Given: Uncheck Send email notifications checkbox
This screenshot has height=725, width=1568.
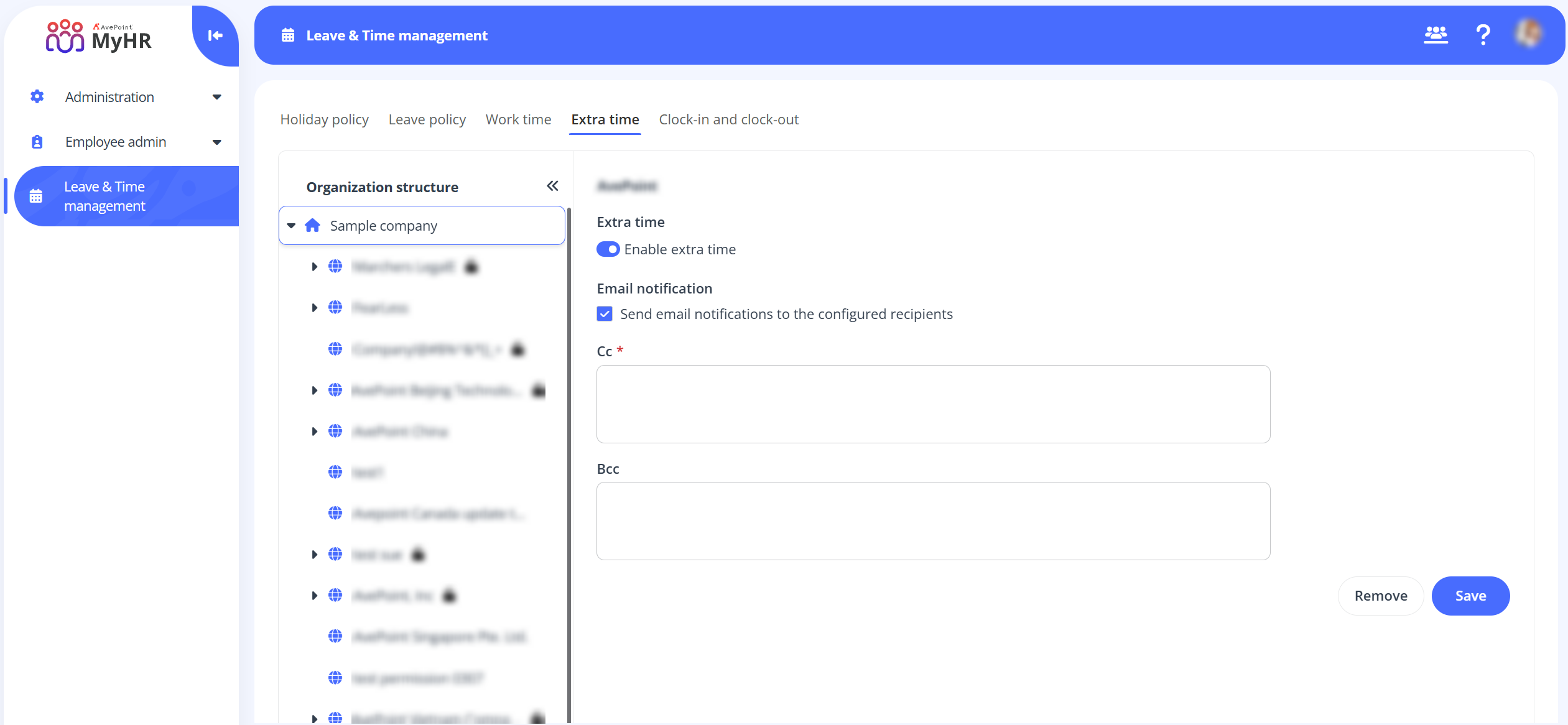Looking at the screenshot, I should [x=605, y=314].
